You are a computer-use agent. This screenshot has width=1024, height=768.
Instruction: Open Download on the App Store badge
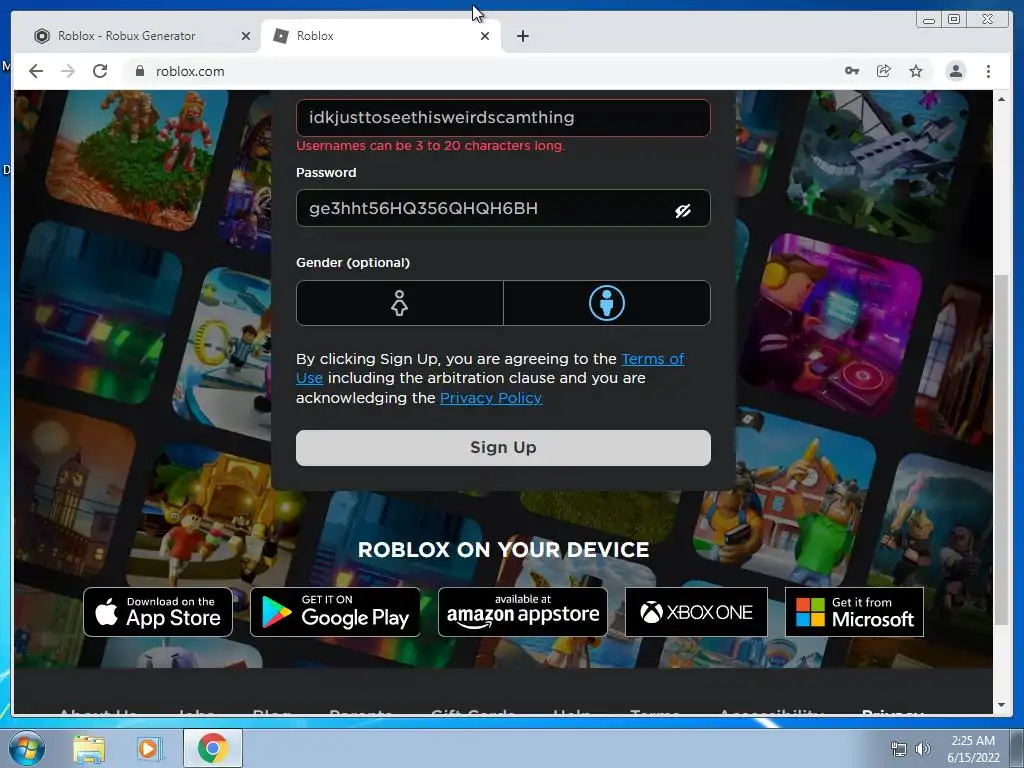pos(158,612)
